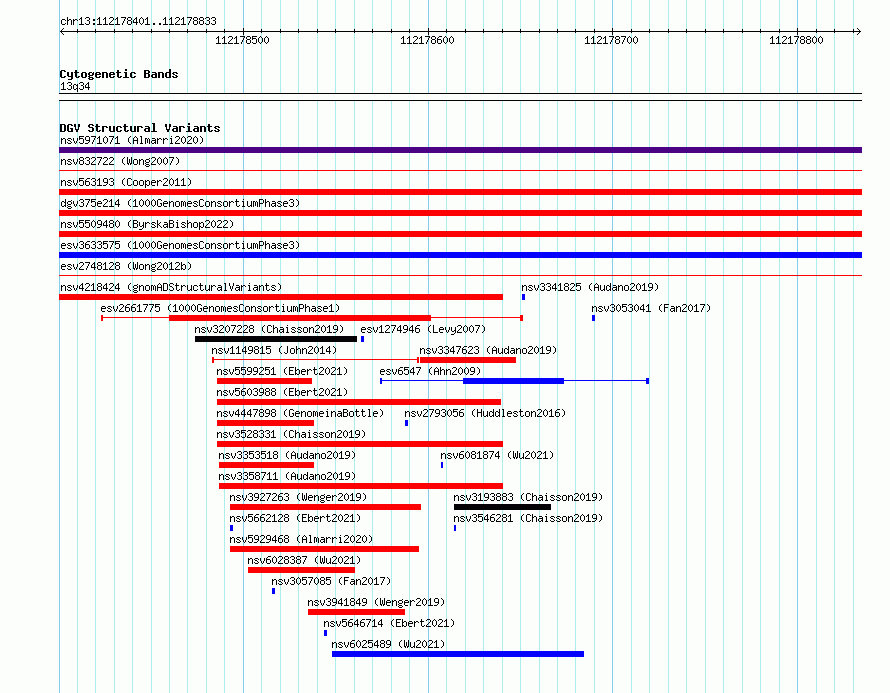
Task: Click nsv5509480 (ByrskaBishop2022) label
Action: 147,224
